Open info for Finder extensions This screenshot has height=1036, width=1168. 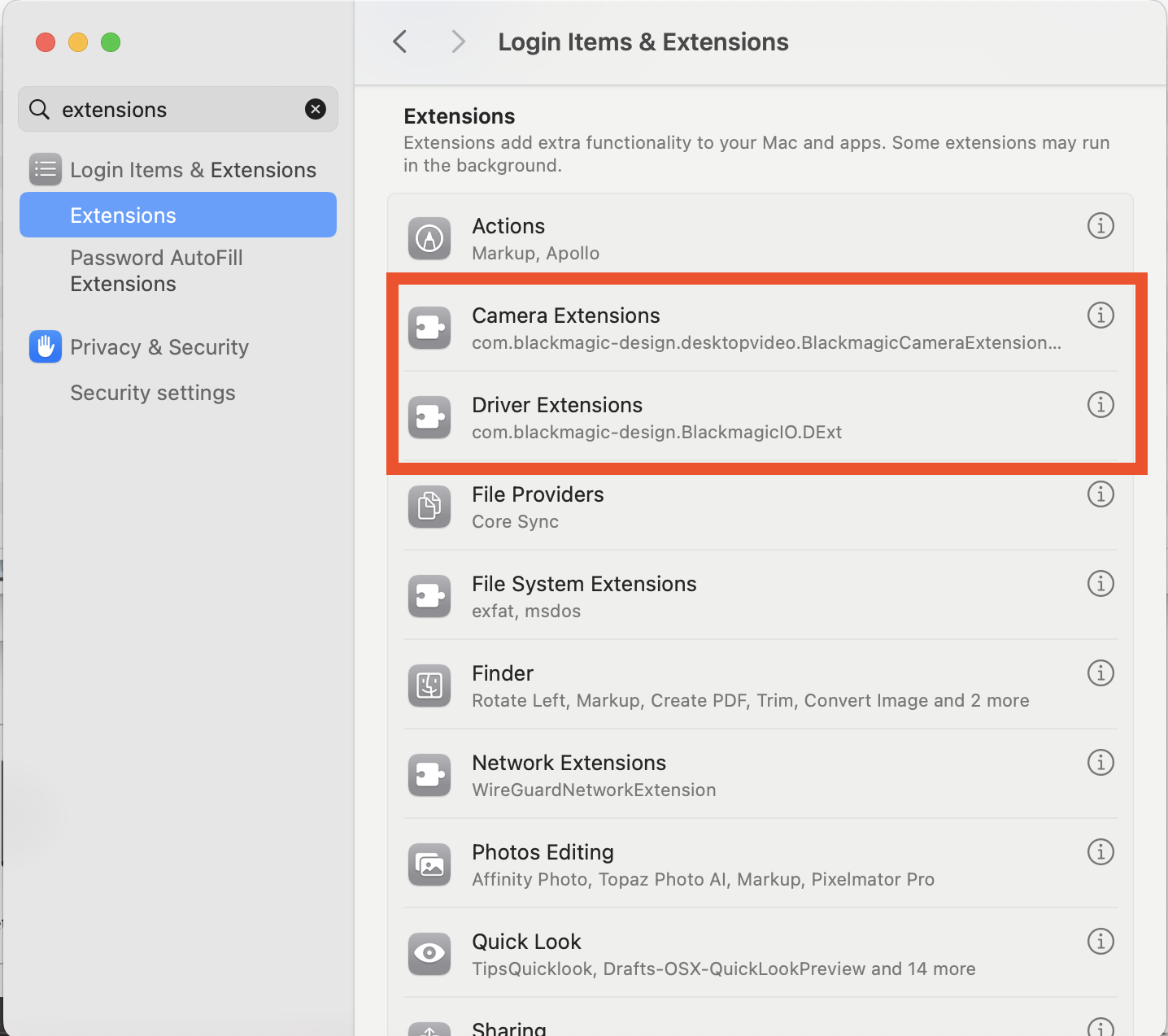tap(1100, 673)
